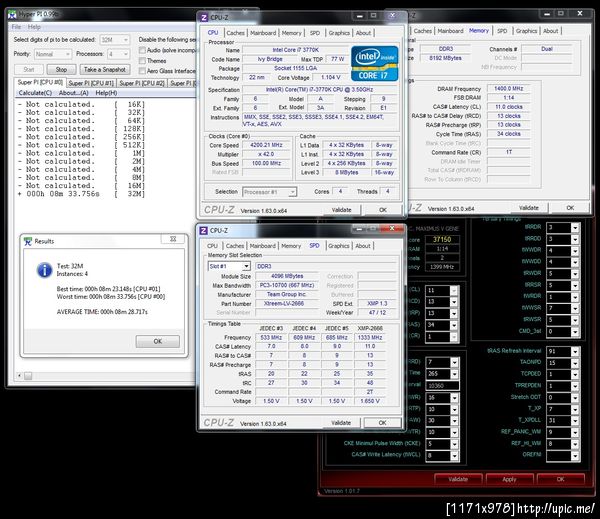Click the 10360 refresh interval field
This screenshot has height=519, width=600.
[442, 386]
